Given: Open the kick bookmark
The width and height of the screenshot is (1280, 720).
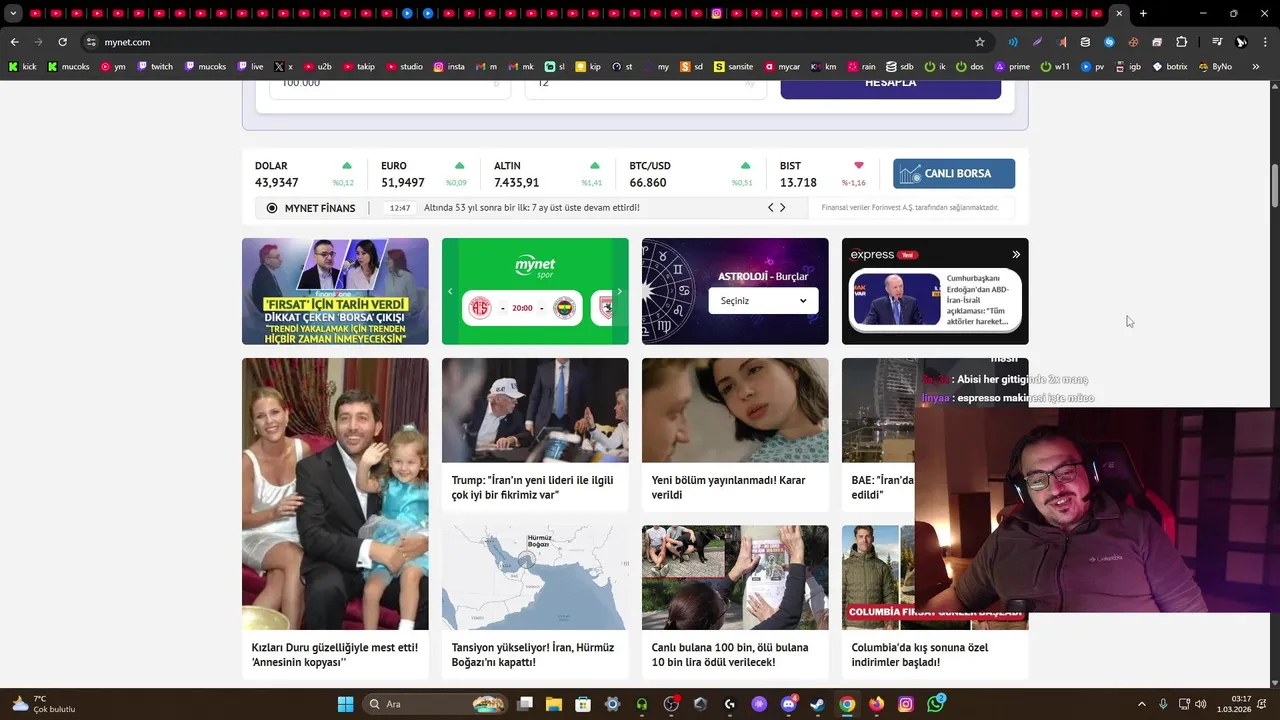Looking at the screenshot, I should pyautogui.click(x=22, y=67).
